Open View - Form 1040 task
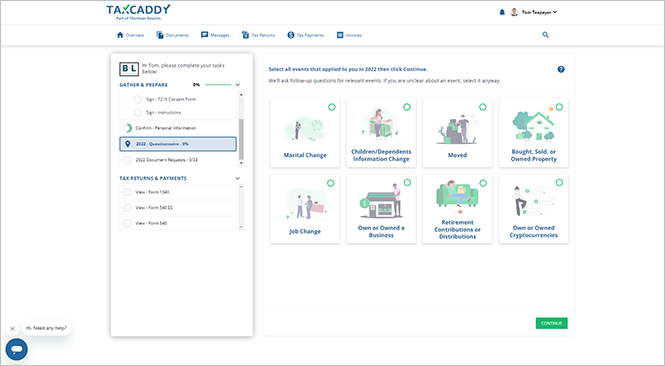 click(x=178, y=192)
